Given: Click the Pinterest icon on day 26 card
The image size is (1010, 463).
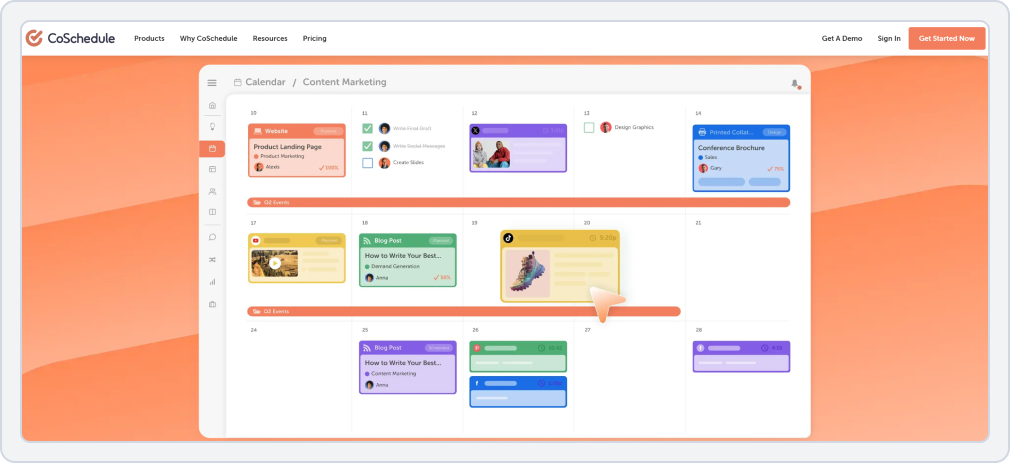Looking at the screenshot, I should coord(477,348).
